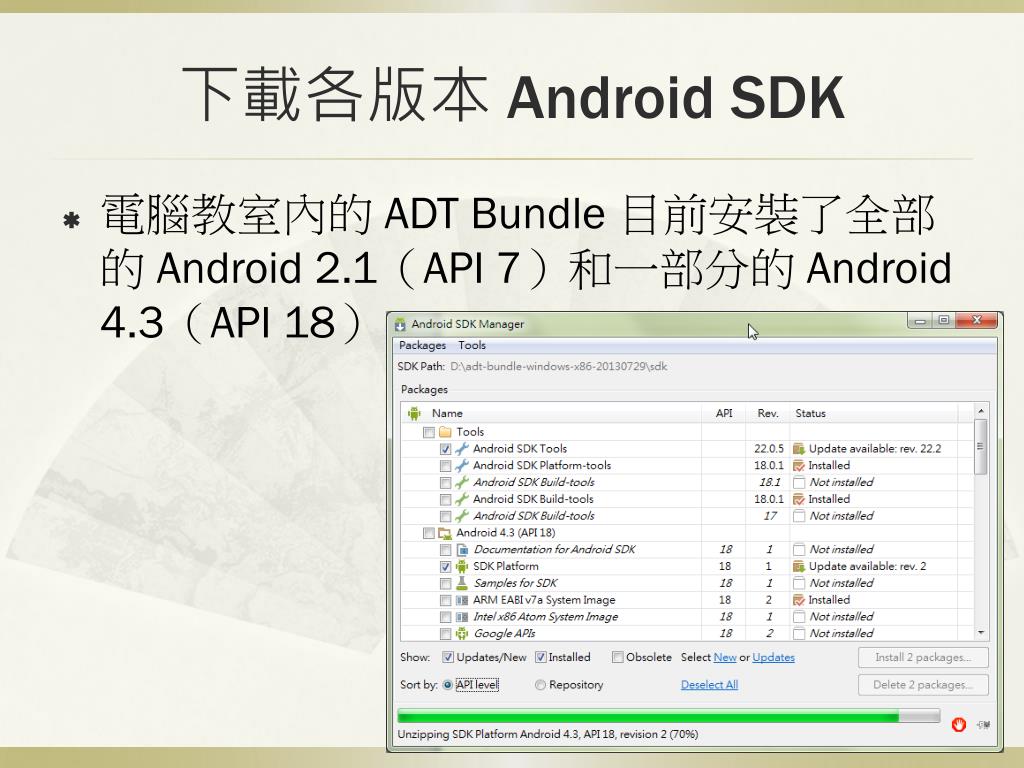Check the Intel x86 Atom System Image checkbox
This screenshot has height=768, width=1024.
click(445, 618)
